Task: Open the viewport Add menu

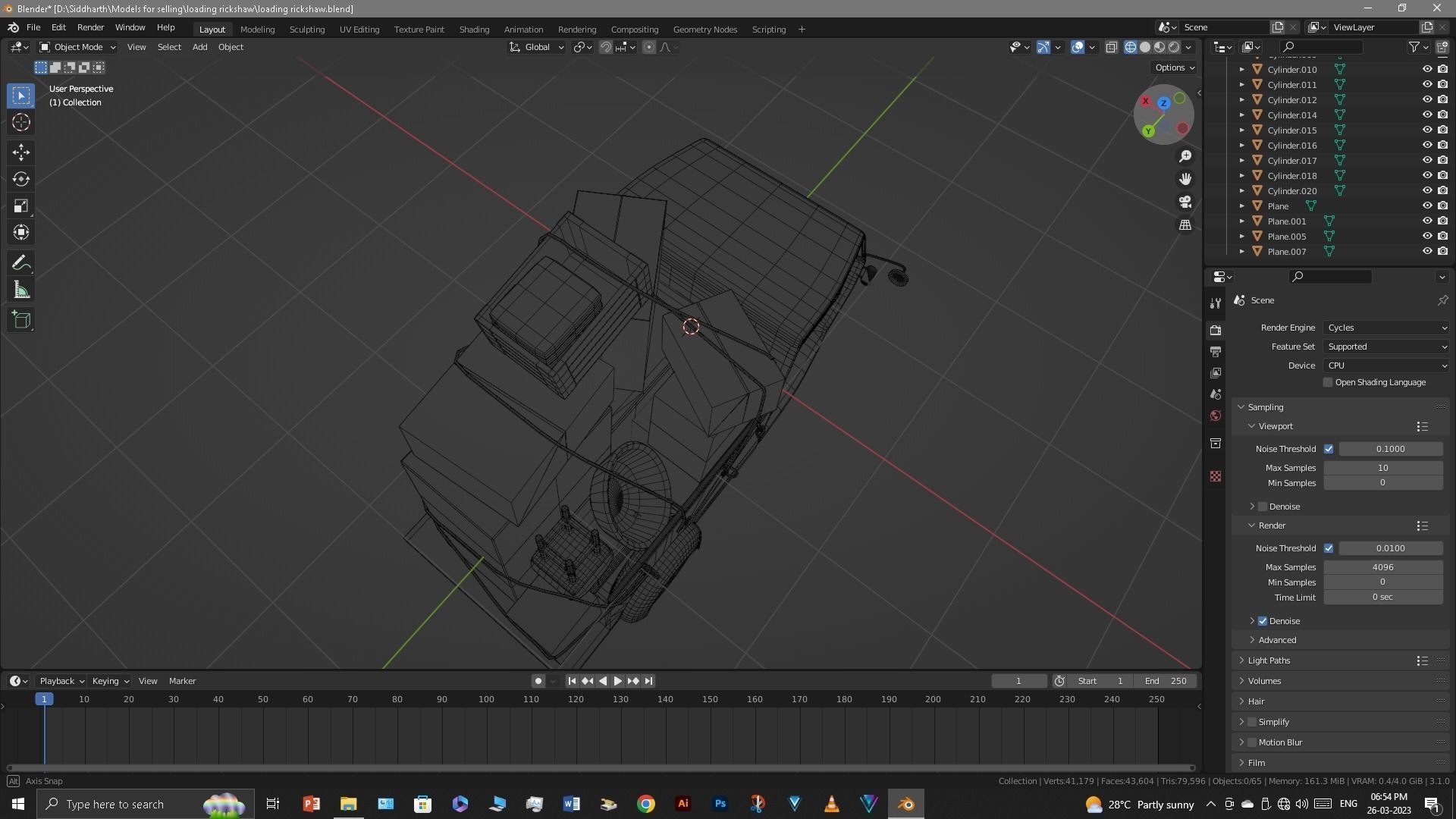Action: pyautogui.click(x=199, y=47)
